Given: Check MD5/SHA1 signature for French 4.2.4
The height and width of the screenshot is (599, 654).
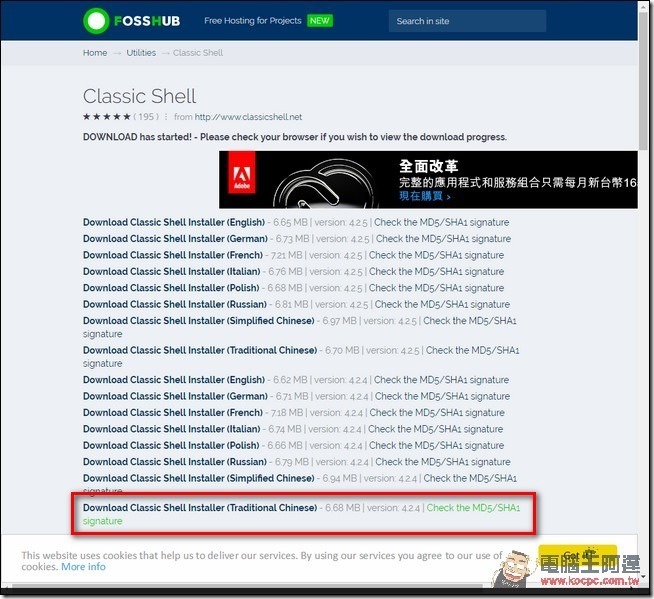Looking at the screenshot, I should point(437,413).
